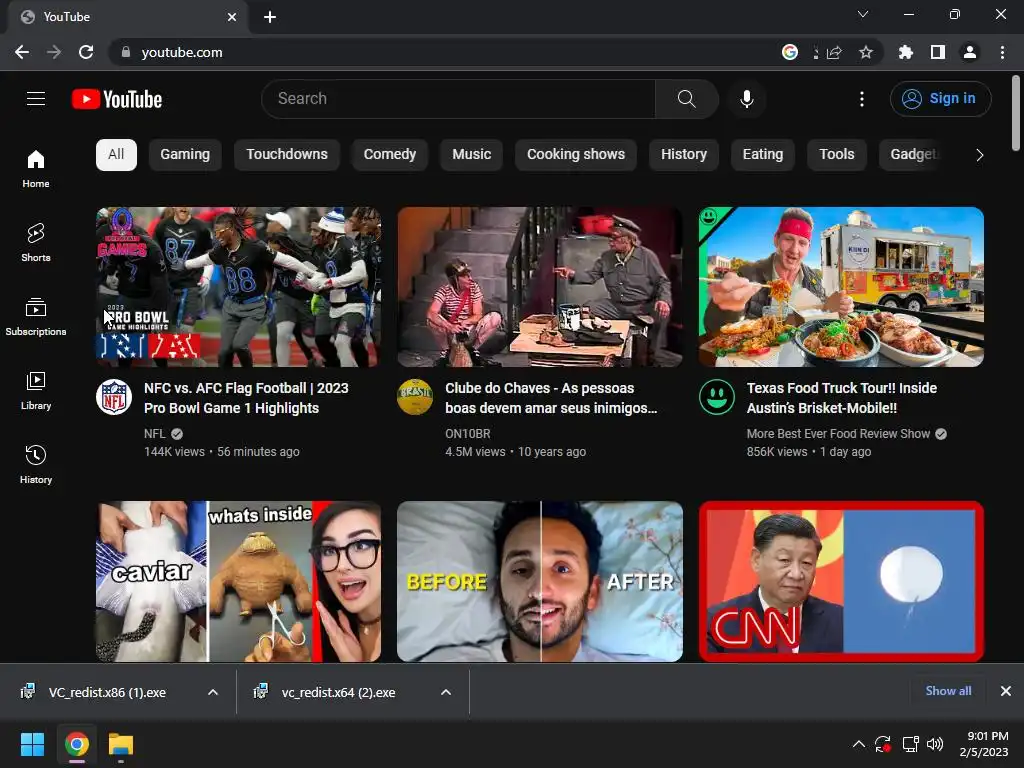This screenshot has height=768, width=1024.
Task: Expand VC_redist.x86 (1).exe download options
Action: (x=213, y=692)
